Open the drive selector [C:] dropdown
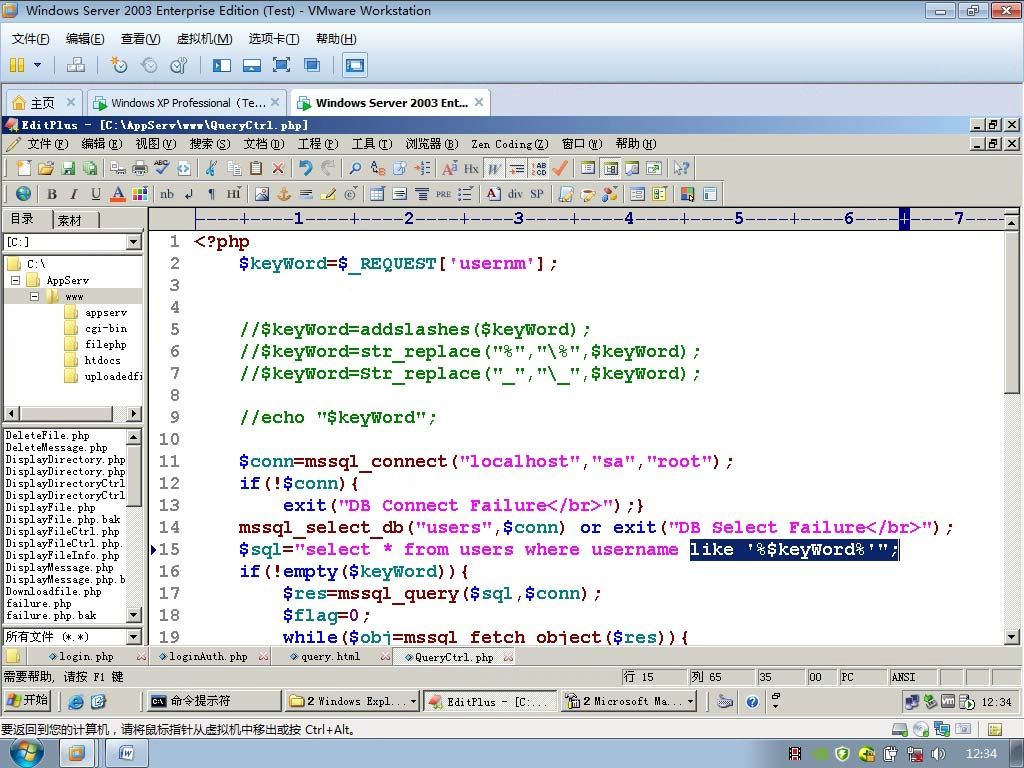This screenshot has width=1024, height=768. (x=134, y=242)
